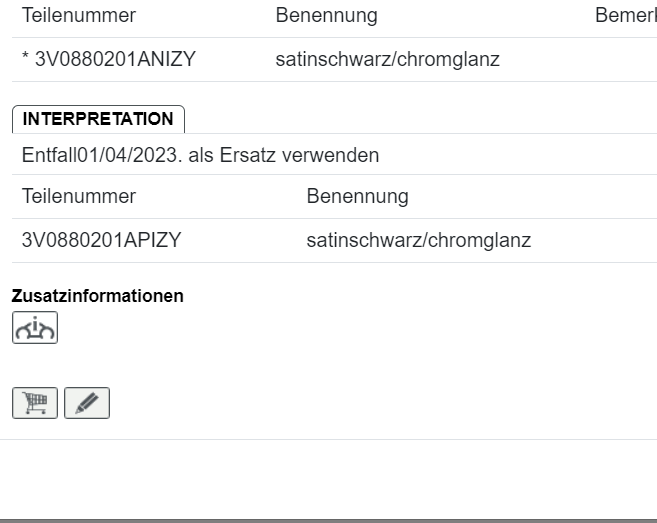The image size is (657, 523).
Task: Click the horizontal scrollbar at the bottom
Action: click(x=328, y=519)
